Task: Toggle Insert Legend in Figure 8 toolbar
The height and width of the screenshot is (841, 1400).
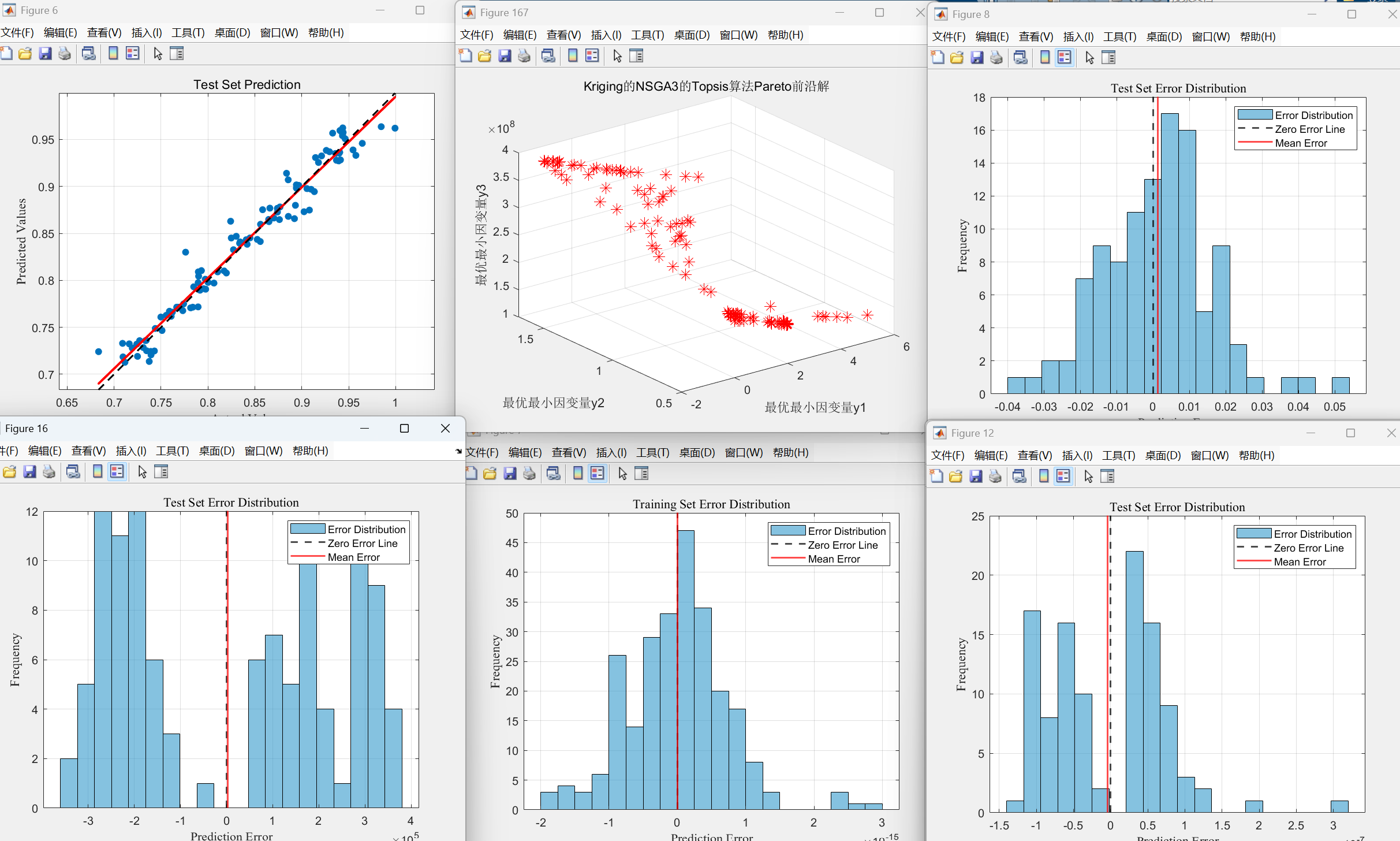Action: [x=1064, y=58]
